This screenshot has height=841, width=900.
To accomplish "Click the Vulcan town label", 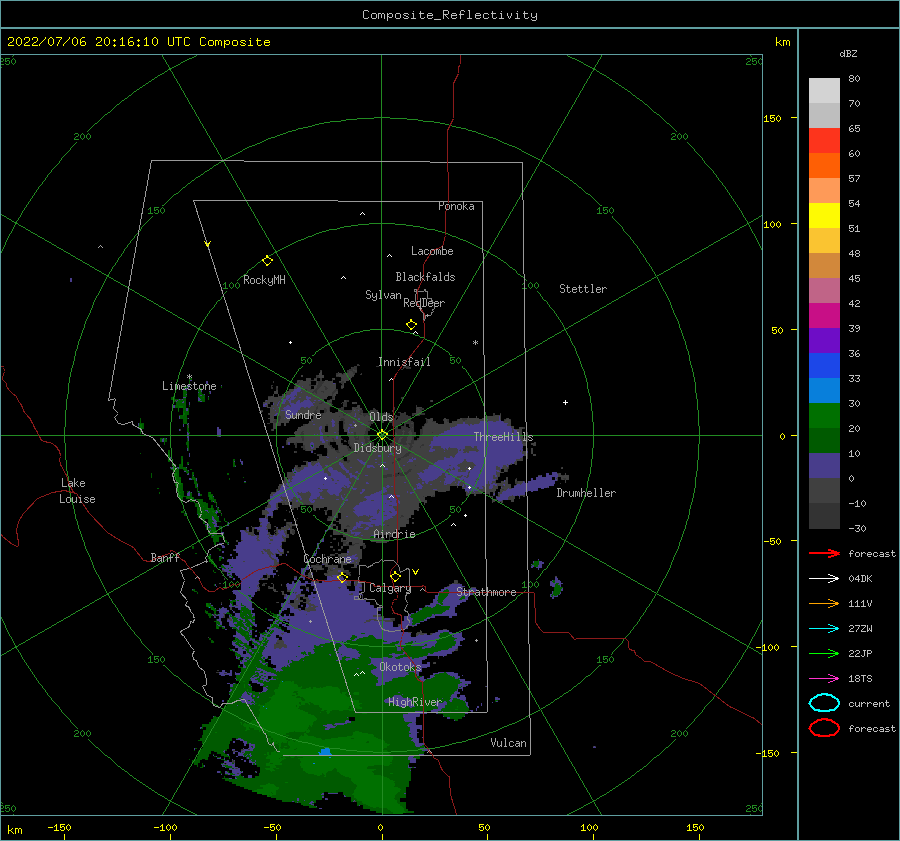I will (x=509, y=743).
